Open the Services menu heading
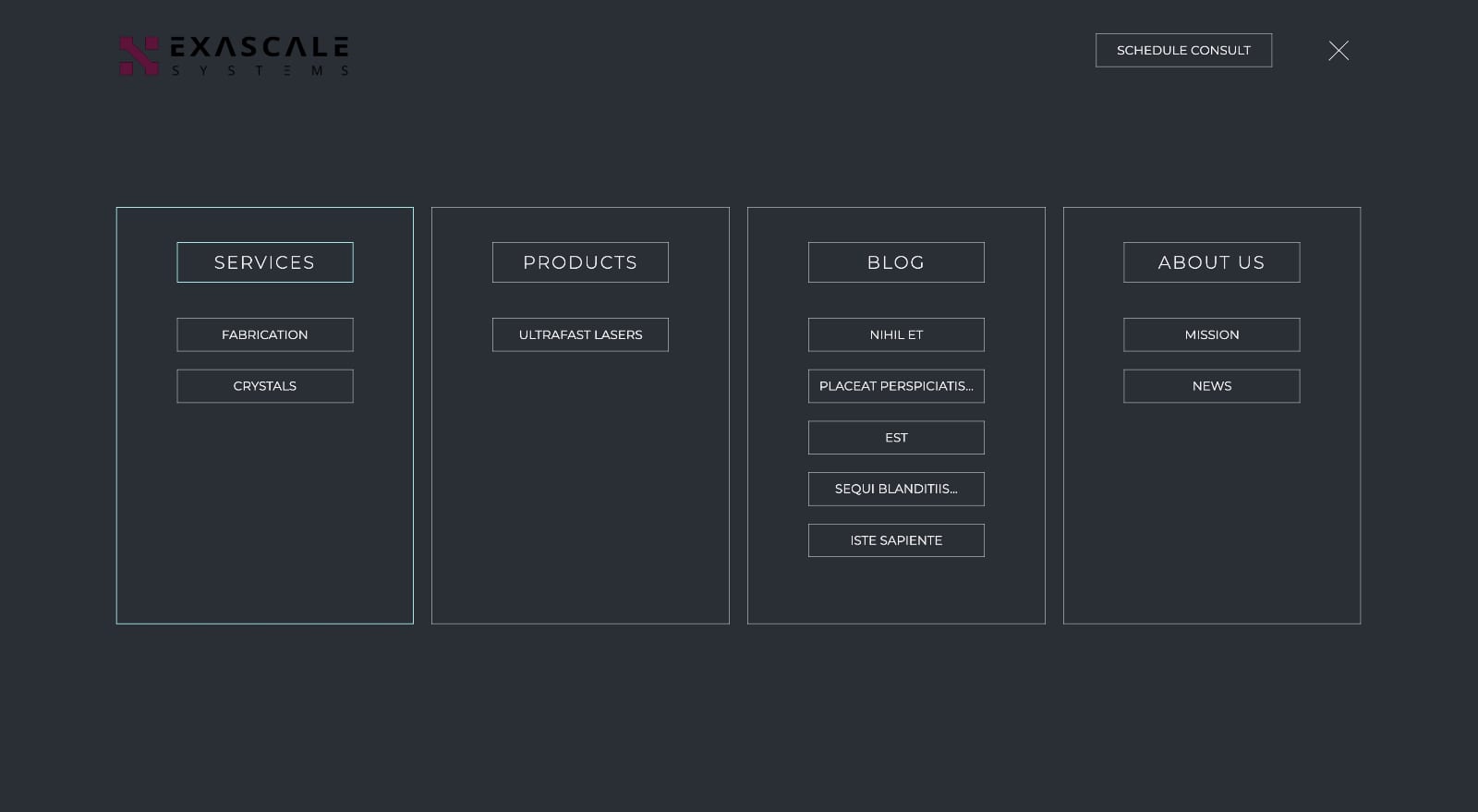 click(x=265, y=262)
